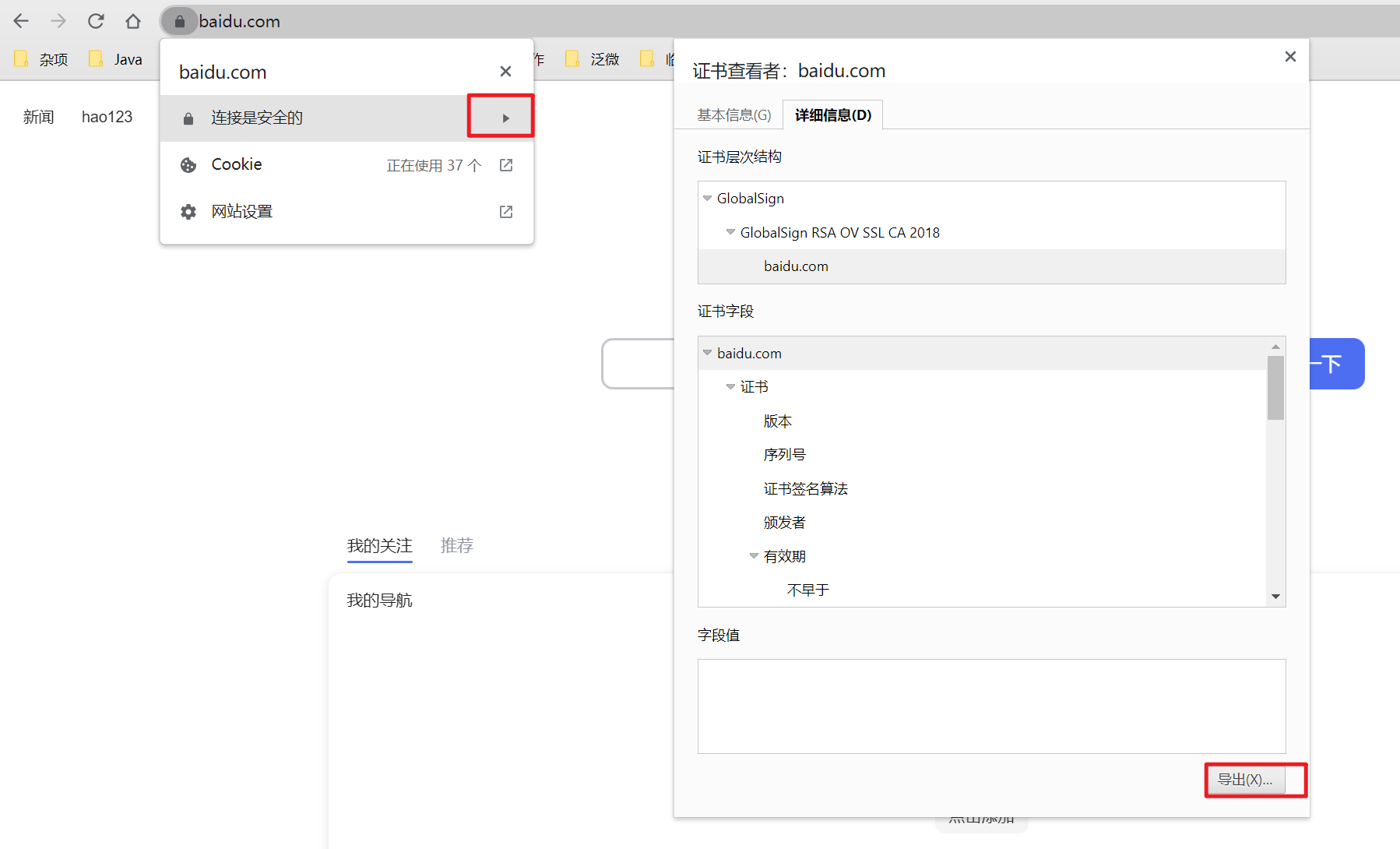Collapse the baidu.com fields node
The width and height of the screenshot is (1400, 849).
coord(707,353)
